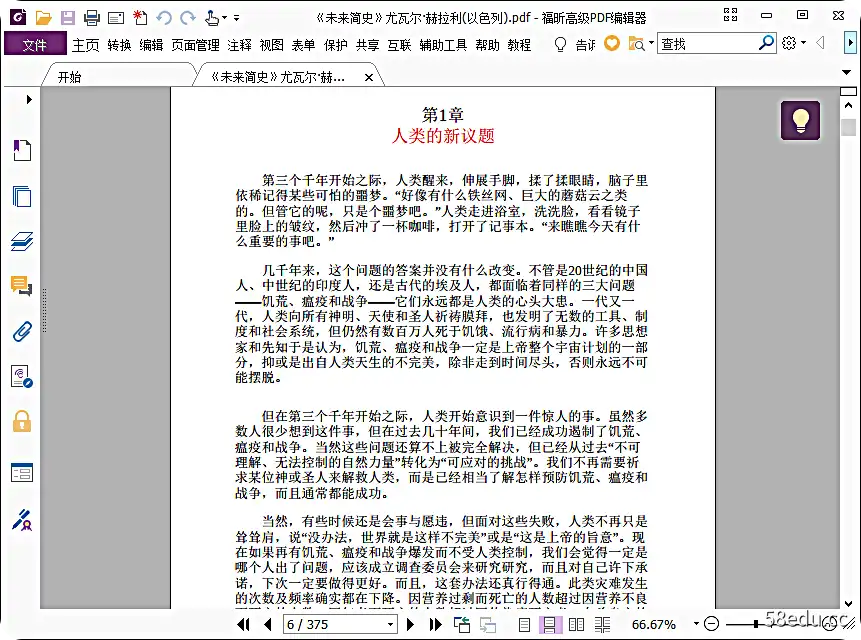Open the digital signatures panel
The width and height of the screenshot is (861, 640).
coord(22,377)
